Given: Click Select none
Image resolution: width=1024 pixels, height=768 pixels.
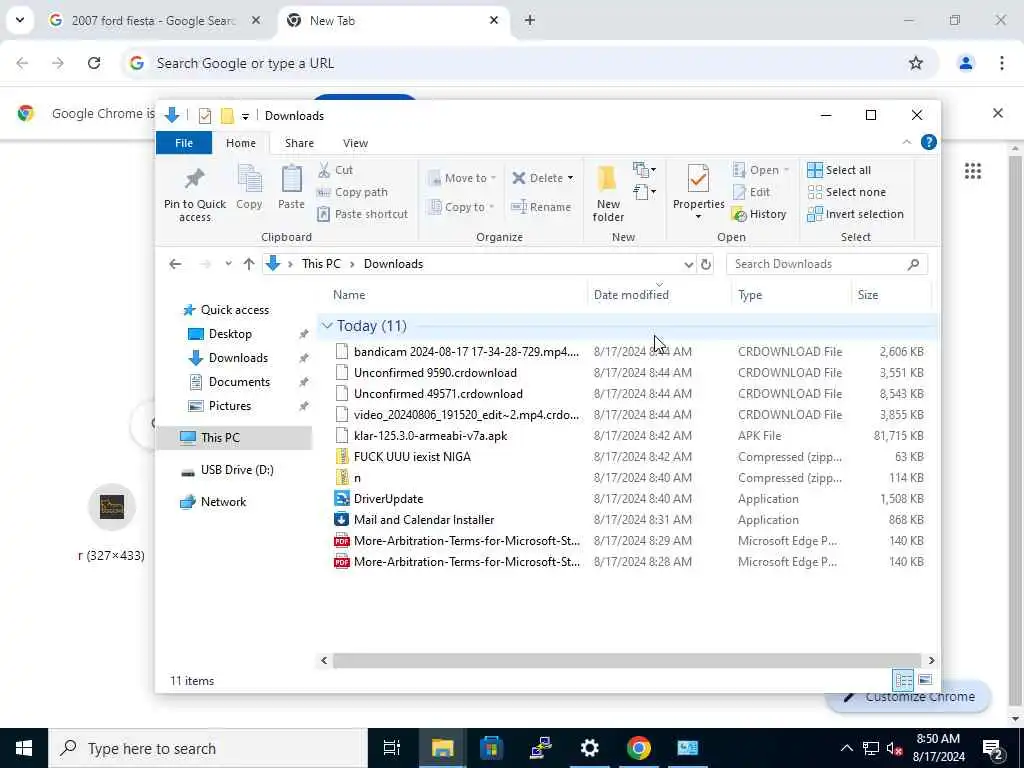Looking at the screenshot, I should (847, 192).
